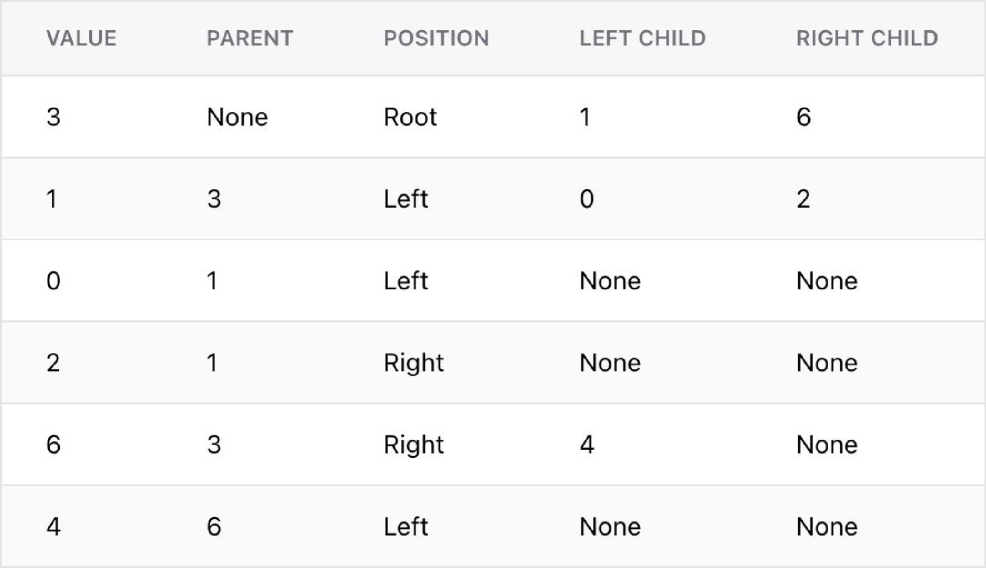Click the VALUE column header

point(81,39)
